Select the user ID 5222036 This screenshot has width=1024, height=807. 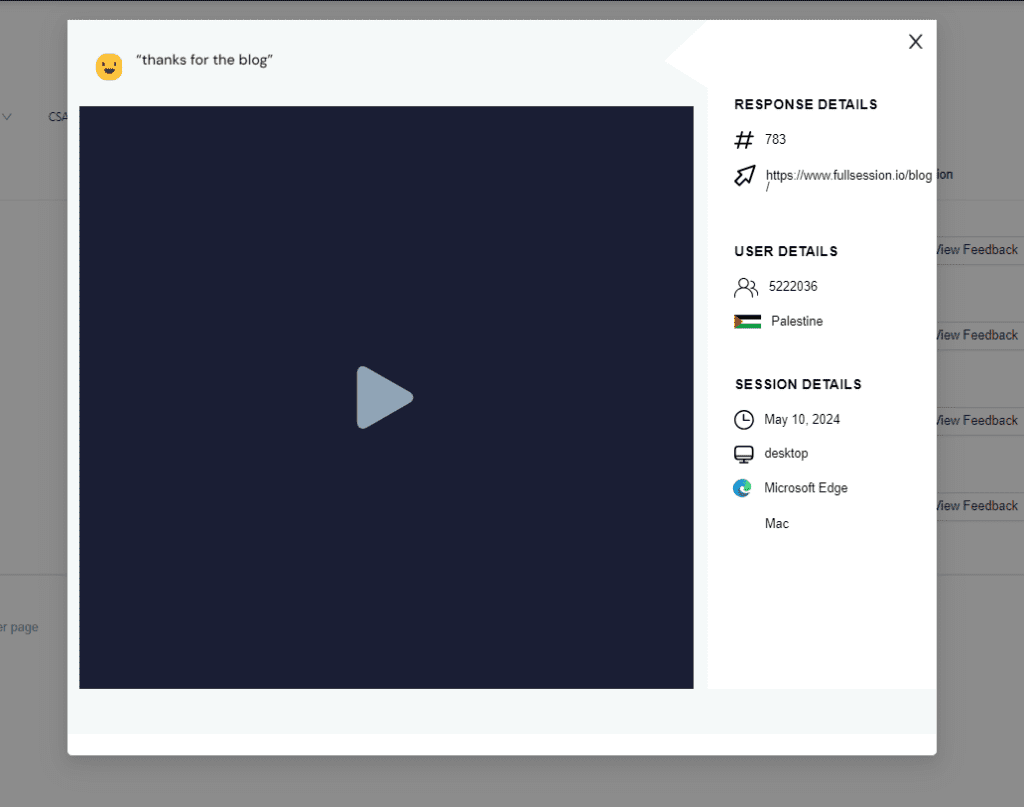coord(793,287)
